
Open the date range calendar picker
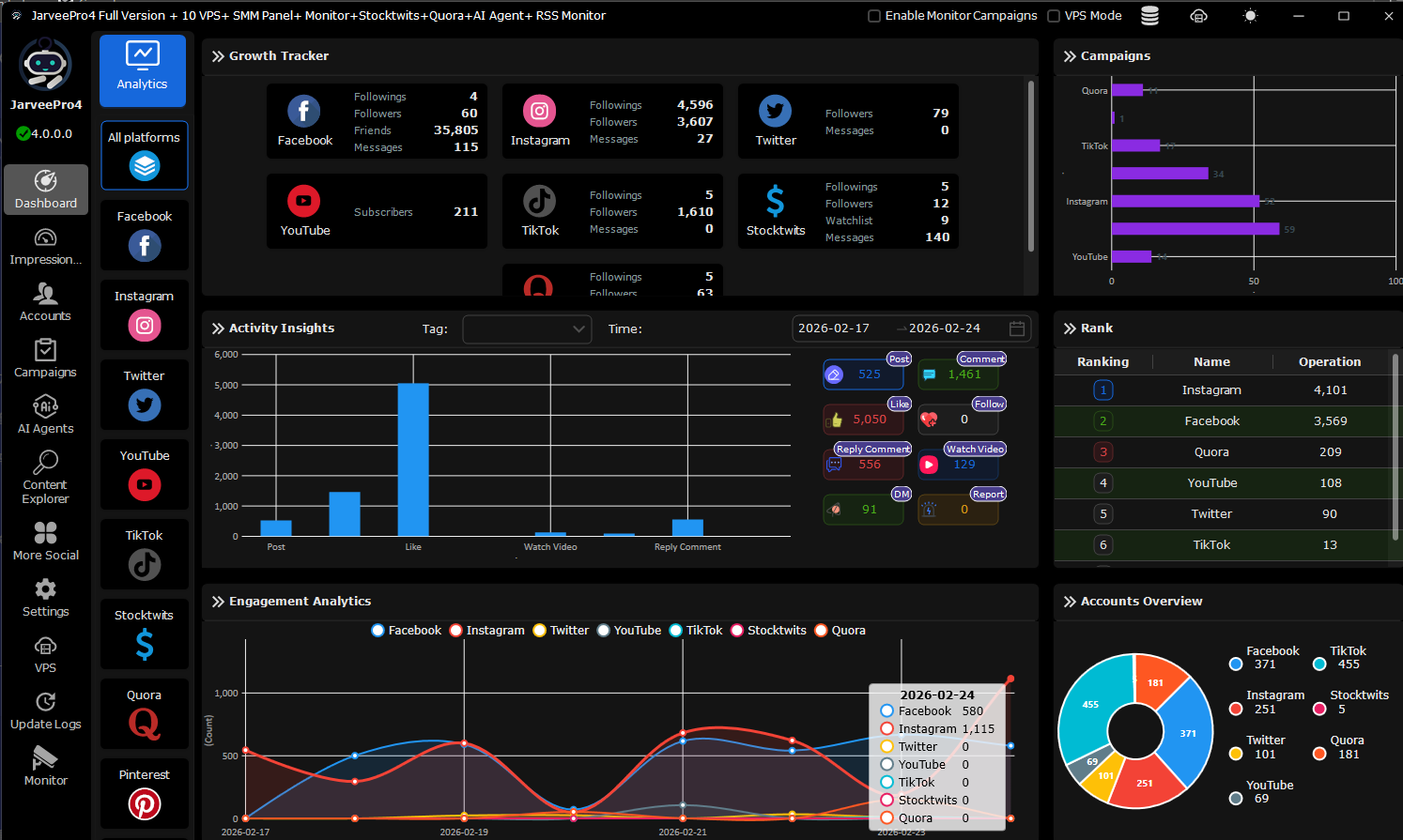(1016, 328)
